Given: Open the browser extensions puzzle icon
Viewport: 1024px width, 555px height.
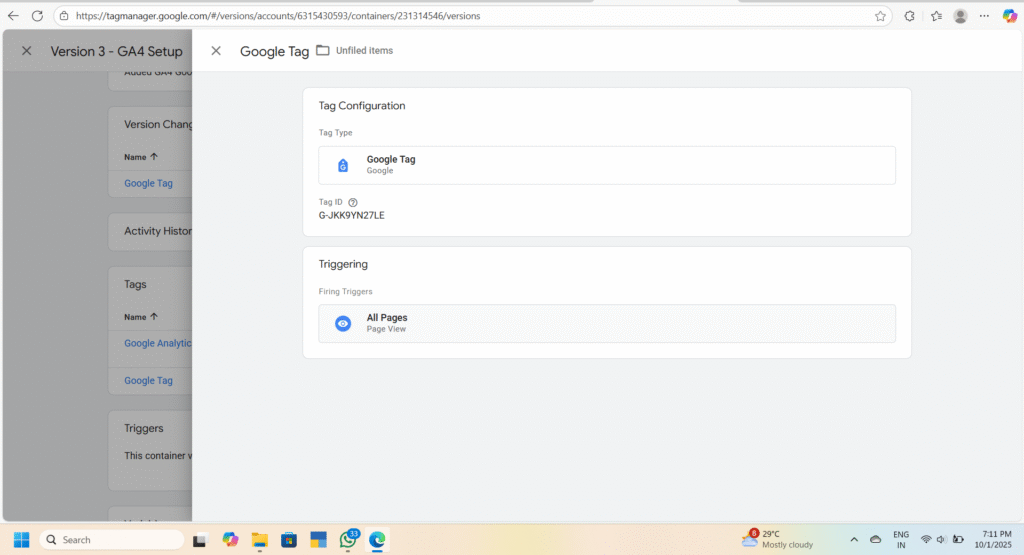Looking at the screenshot, I should click(909, 16).
